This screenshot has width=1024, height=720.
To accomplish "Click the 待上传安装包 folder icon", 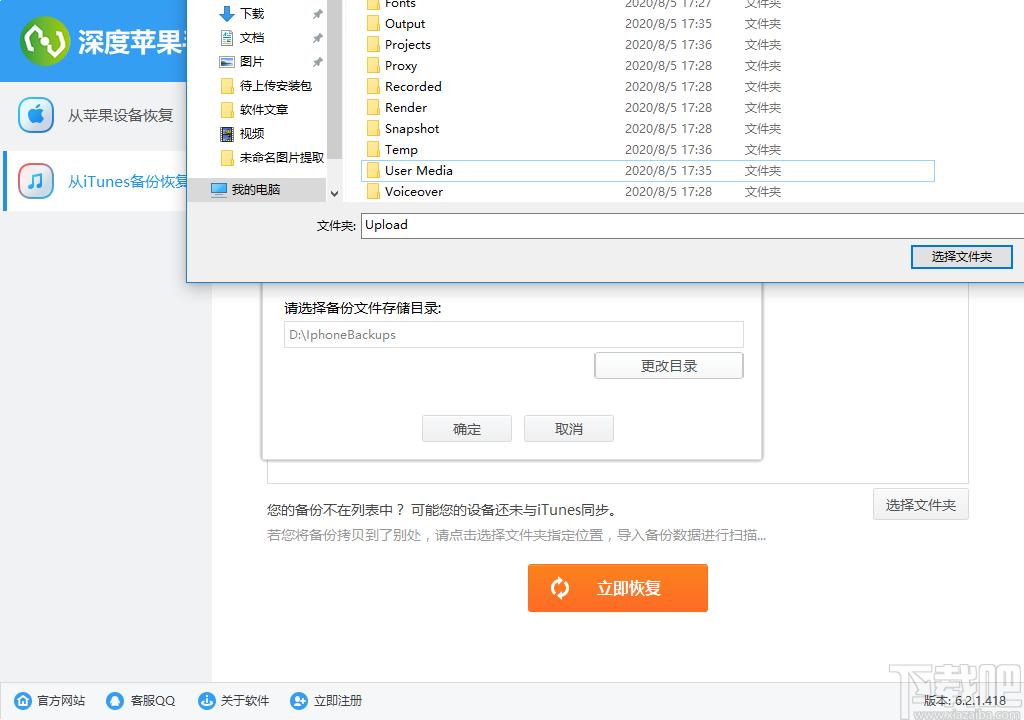I will (227, 86).
